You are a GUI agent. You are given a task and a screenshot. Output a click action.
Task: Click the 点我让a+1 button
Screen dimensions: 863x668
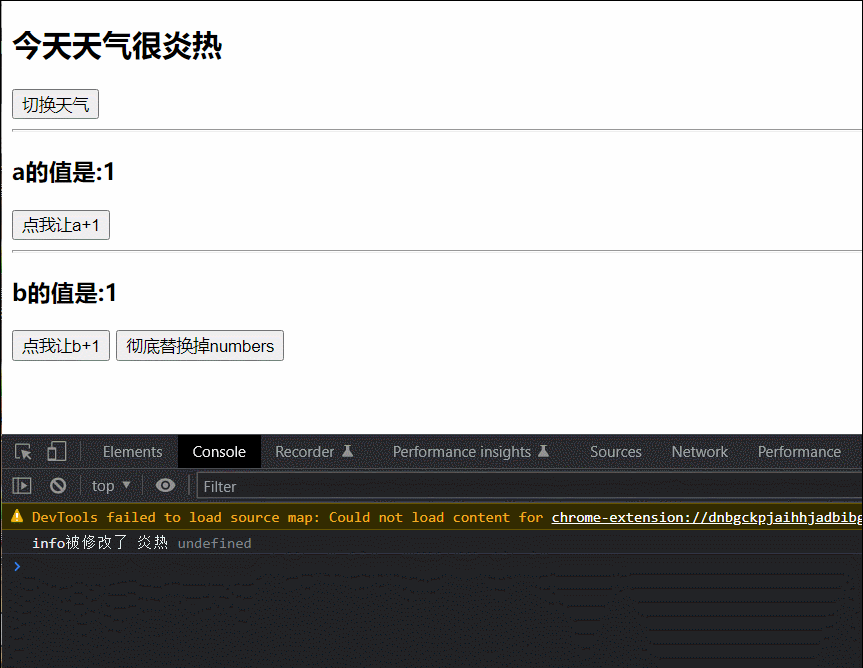click(x=60, y=224)
